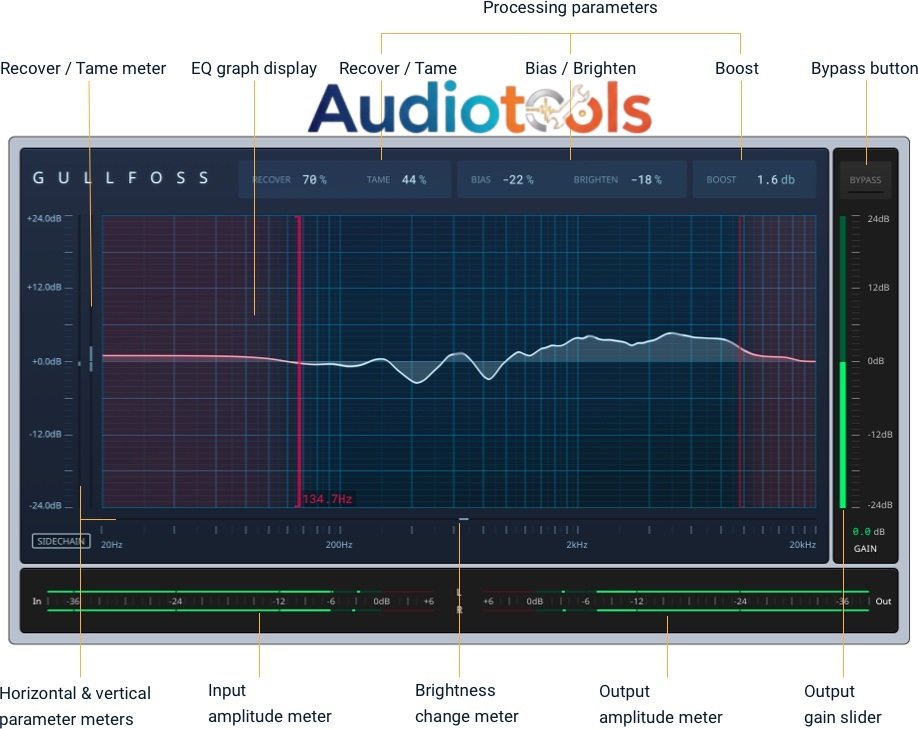
Task: Click the brightness change meter indicator
Action: (x=464, y=519)
